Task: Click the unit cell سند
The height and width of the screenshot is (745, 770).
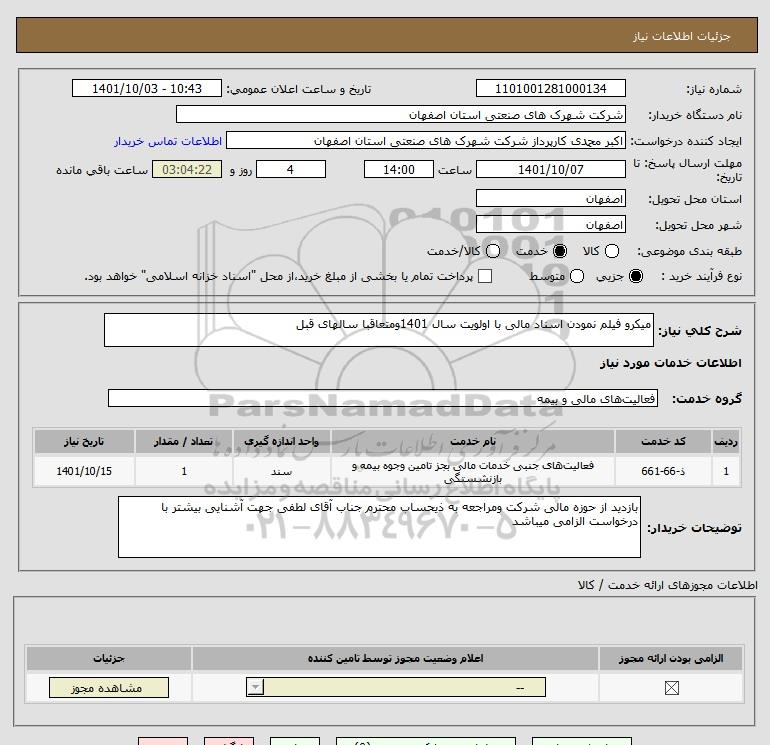Action: (x=281, y=471)
